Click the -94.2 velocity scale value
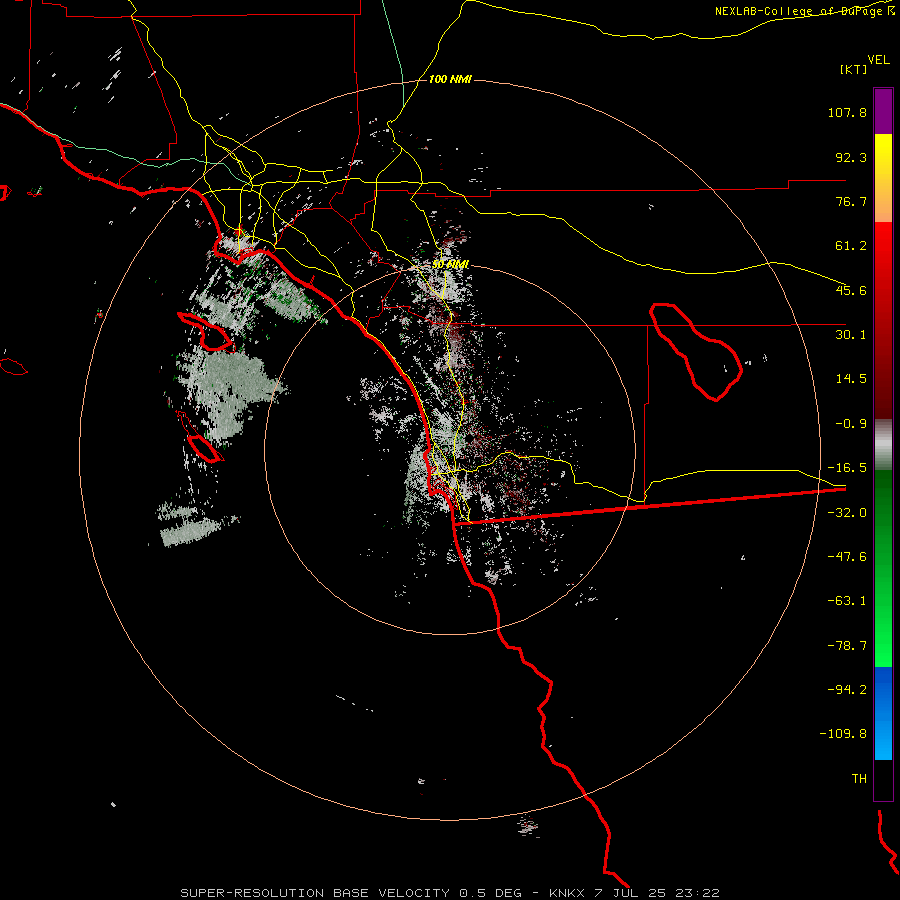The height and width of the screenshot is (900, 900). point(847,690)
